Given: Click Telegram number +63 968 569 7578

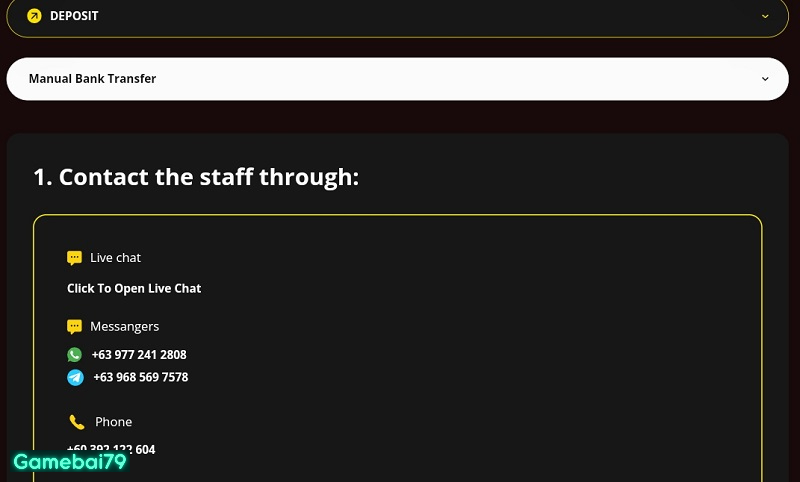Looking at the screenshot, I should (140, 378).
